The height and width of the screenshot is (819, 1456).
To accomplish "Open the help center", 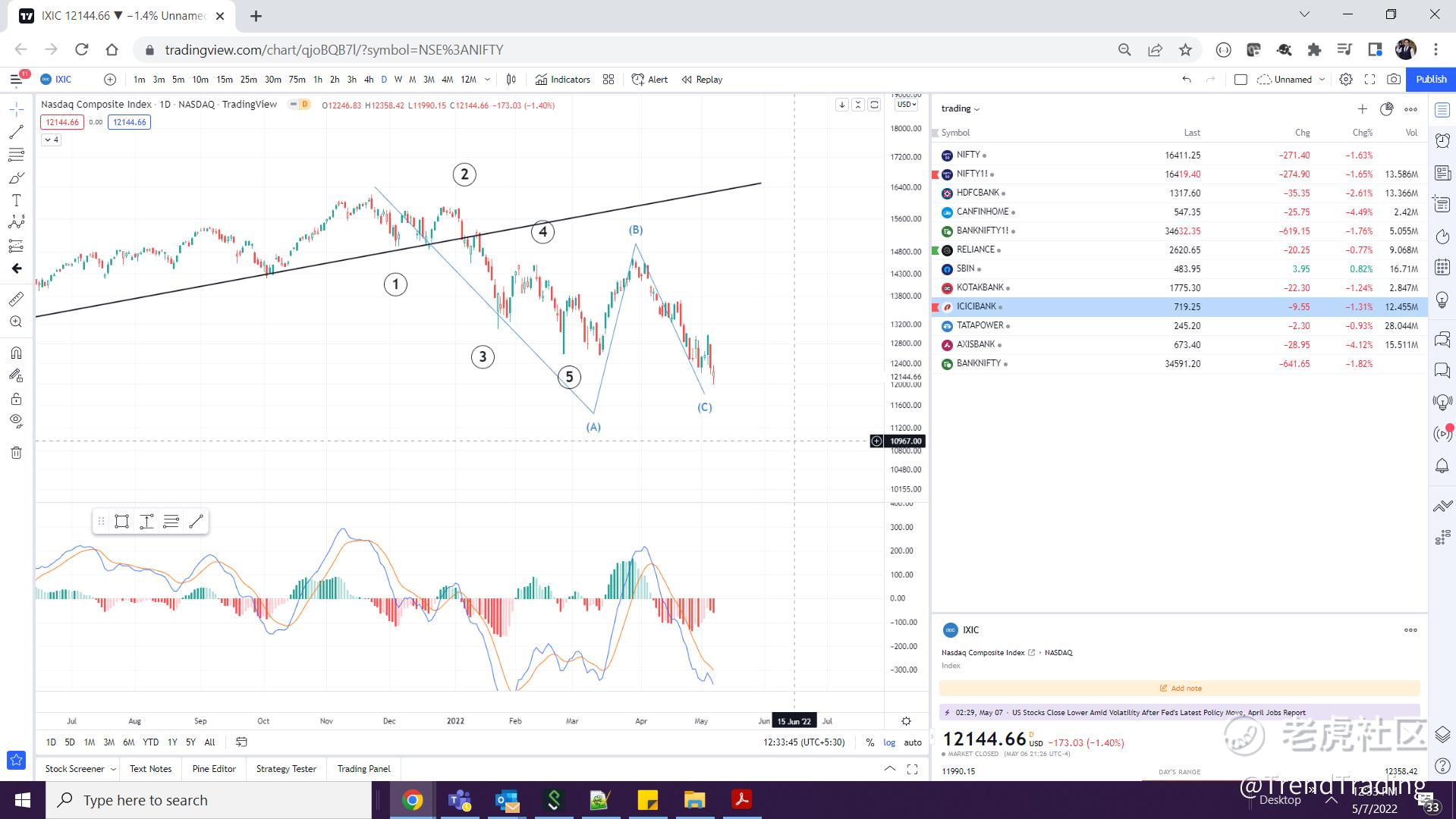I will [x=1442, y=766].
